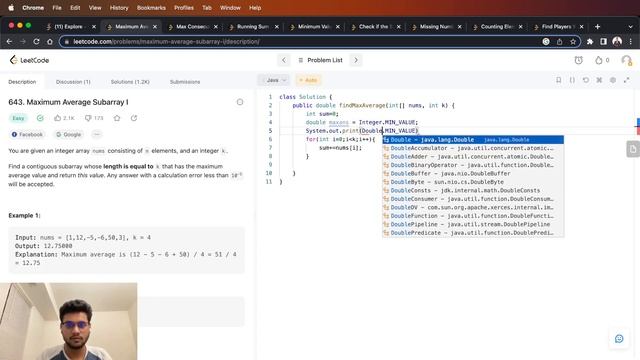Switch to the Description tab
Screen dimensions: 640x360
[x=22, y=82]
